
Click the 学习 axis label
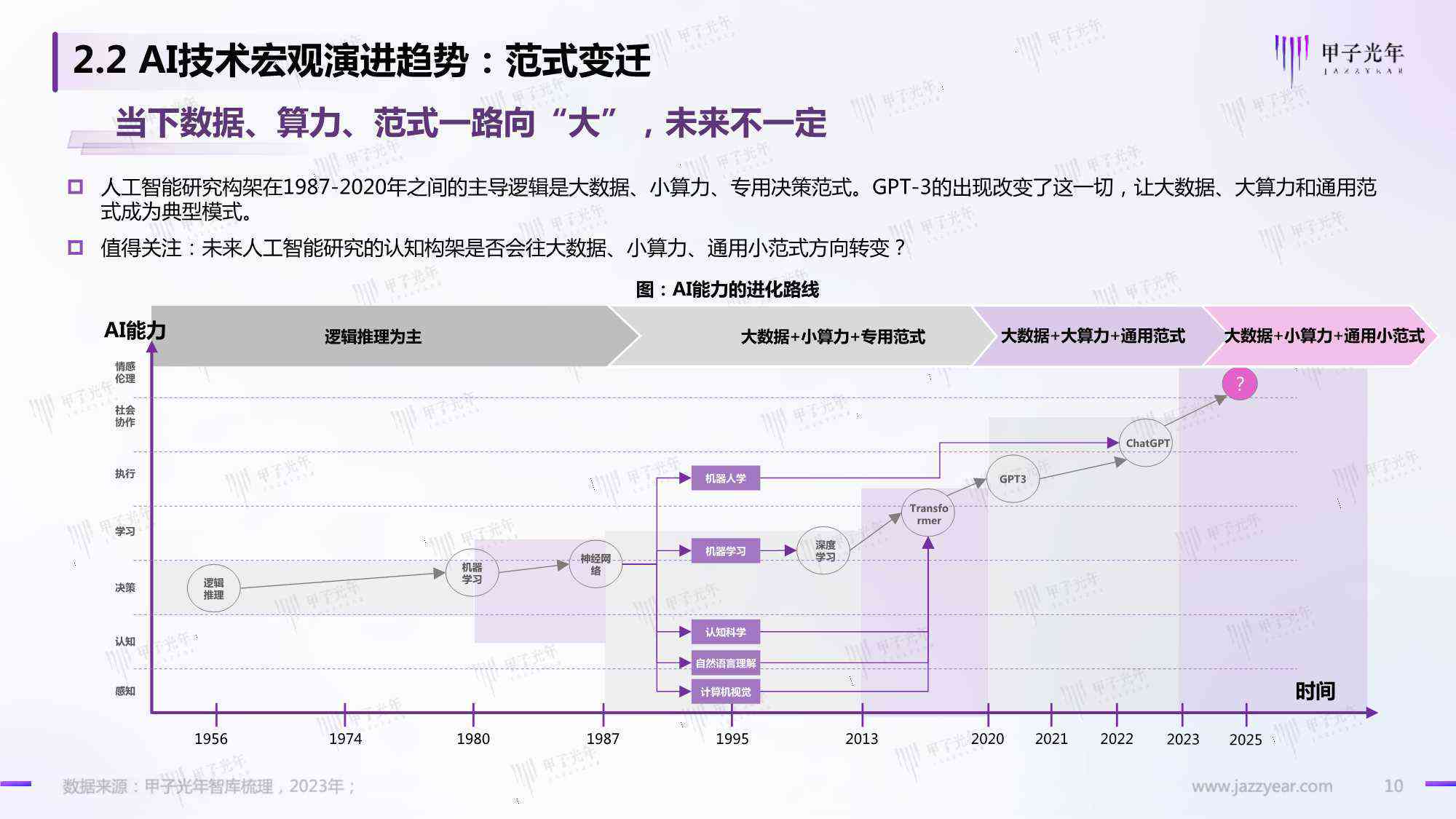click(125, 531)
